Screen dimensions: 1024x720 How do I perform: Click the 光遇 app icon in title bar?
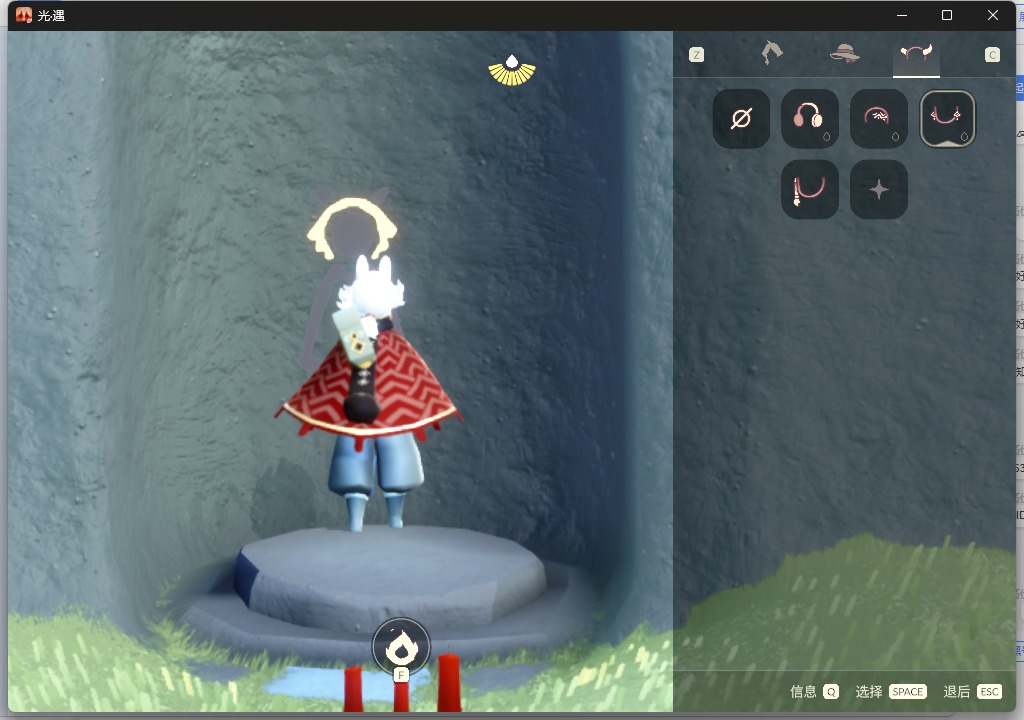pyautogui.click(x=24, y=15)
